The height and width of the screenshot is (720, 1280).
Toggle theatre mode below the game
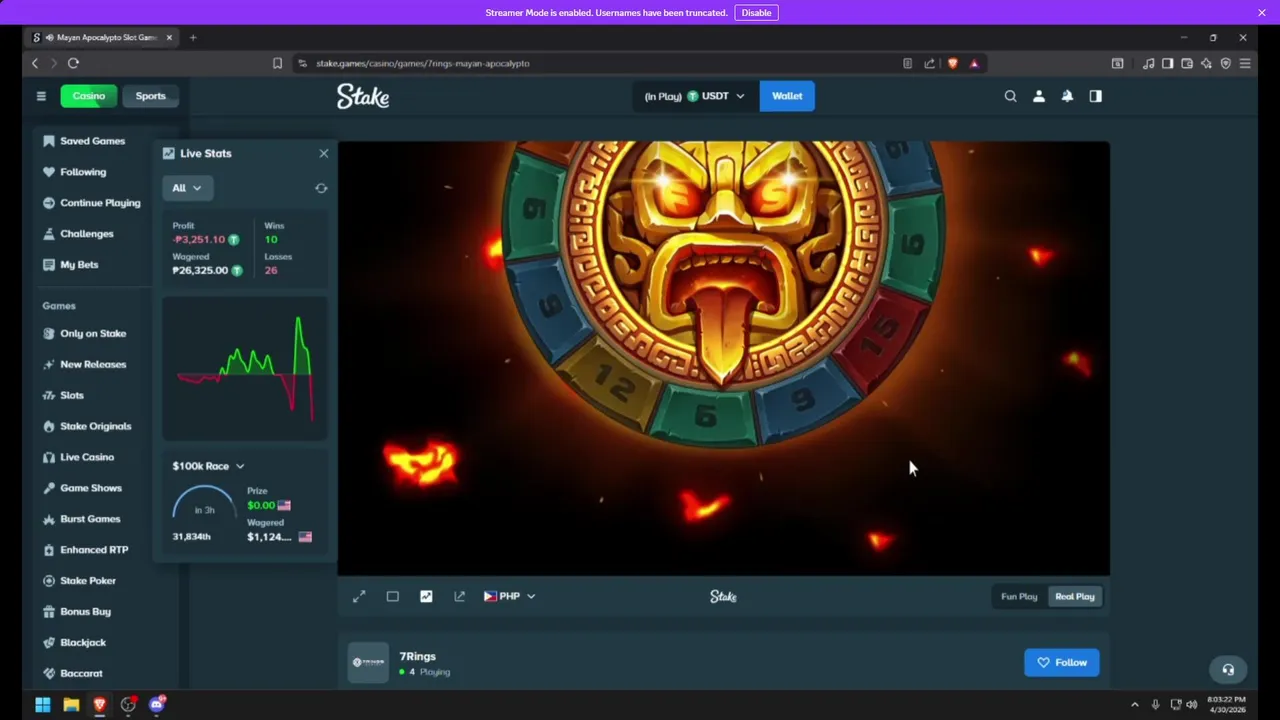coord(393,596)
